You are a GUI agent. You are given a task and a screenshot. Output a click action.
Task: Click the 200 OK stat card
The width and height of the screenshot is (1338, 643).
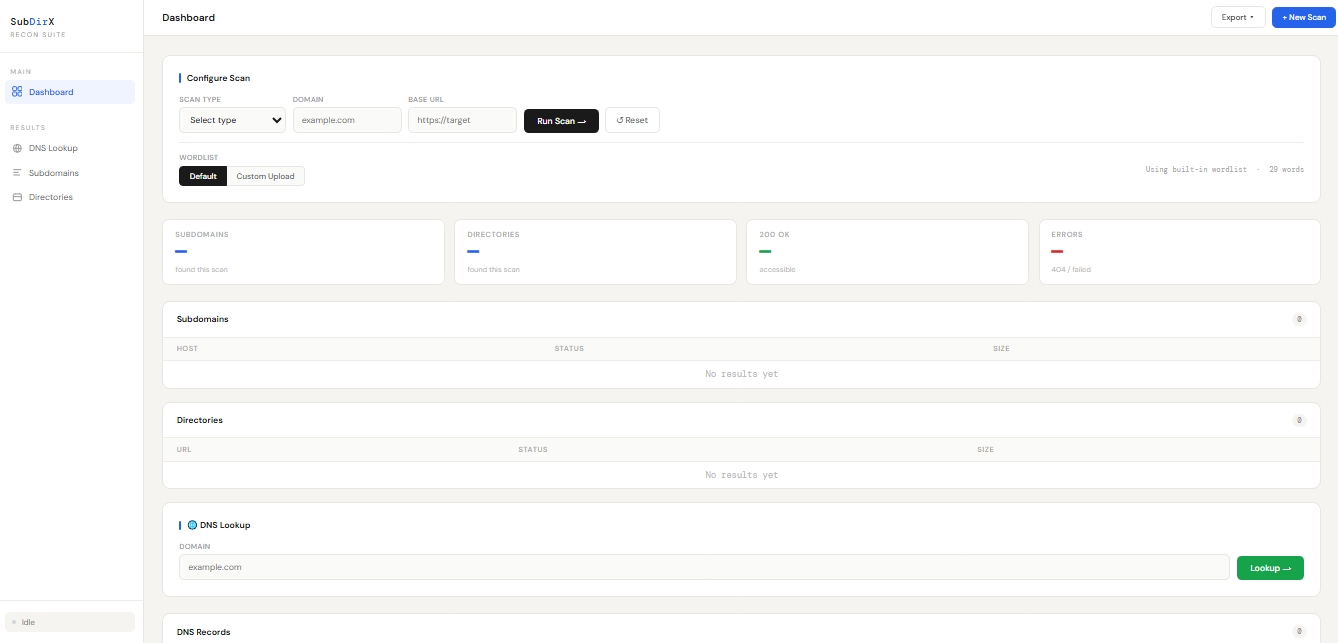click(887, 252)
